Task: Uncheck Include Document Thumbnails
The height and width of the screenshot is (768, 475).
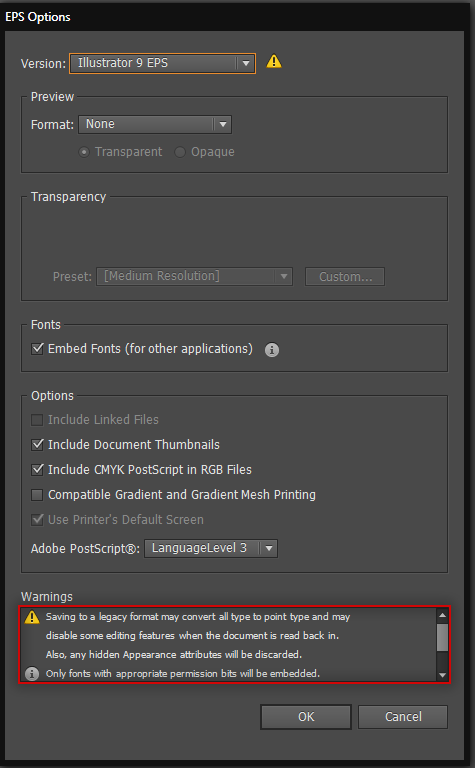Action: (x=37, y=445)
